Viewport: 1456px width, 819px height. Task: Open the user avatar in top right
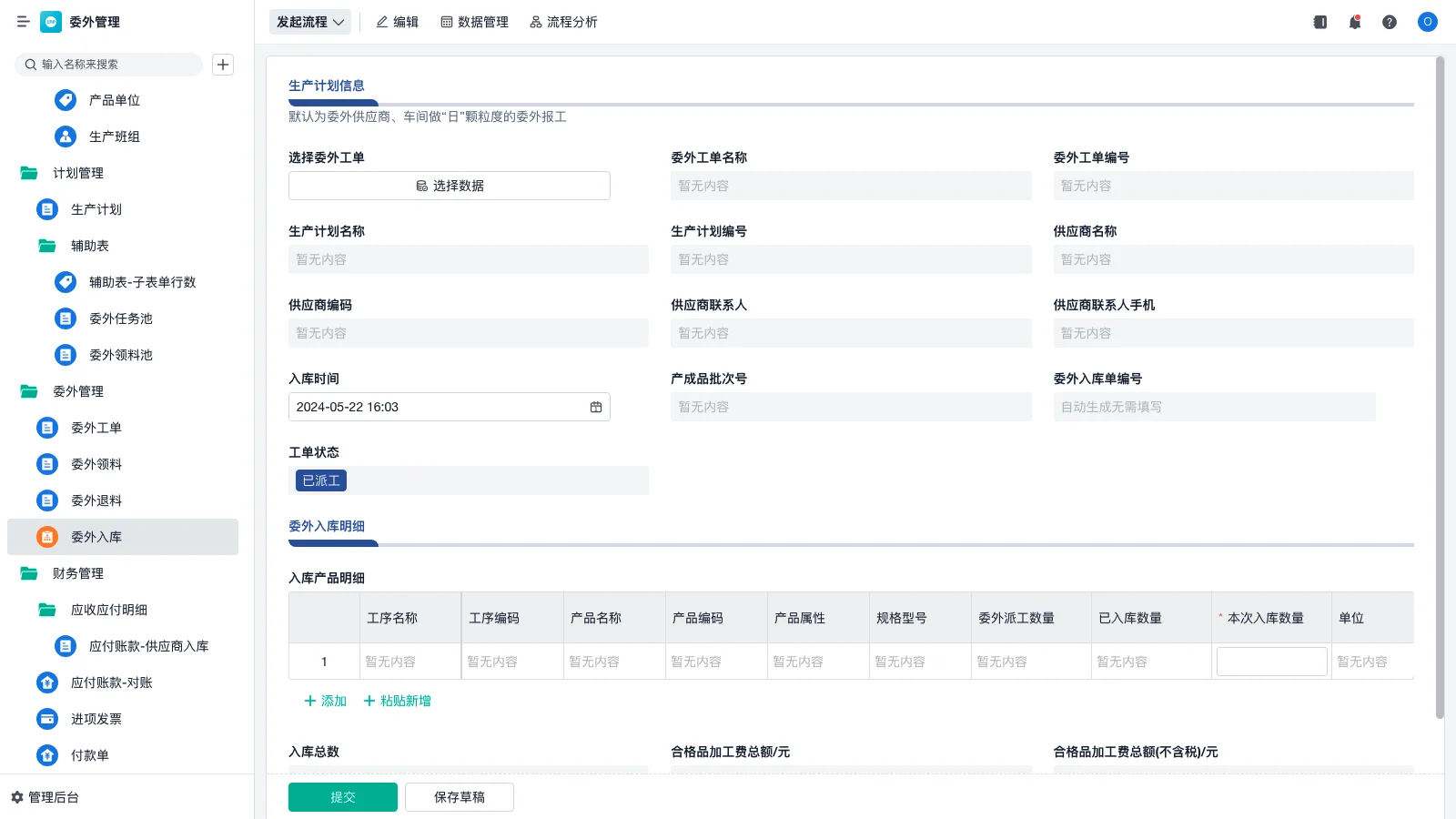pos(1426,22)
